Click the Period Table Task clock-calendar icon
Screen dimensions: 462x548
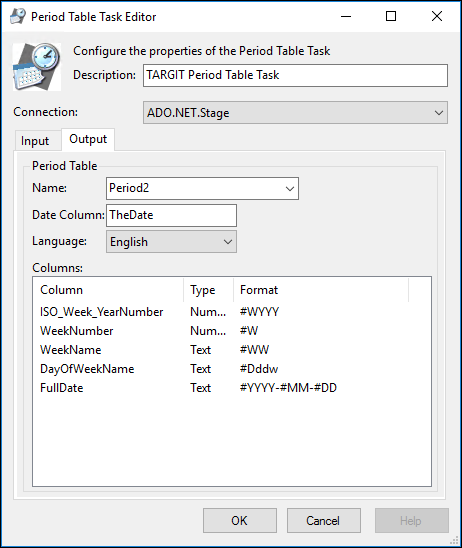coord(37,67)
